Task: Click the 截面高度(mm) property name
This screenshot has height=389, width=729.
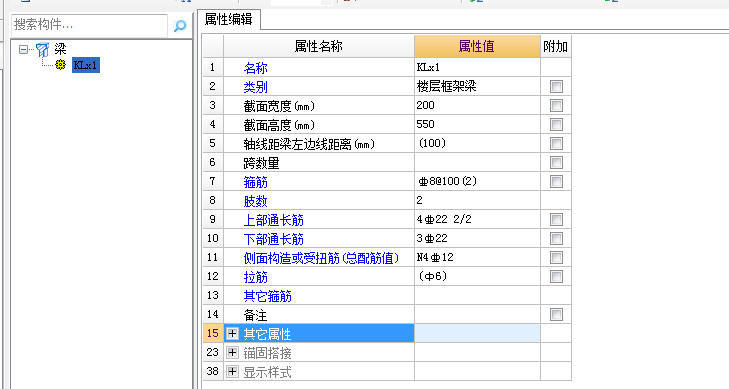Action: coord(279,125)
